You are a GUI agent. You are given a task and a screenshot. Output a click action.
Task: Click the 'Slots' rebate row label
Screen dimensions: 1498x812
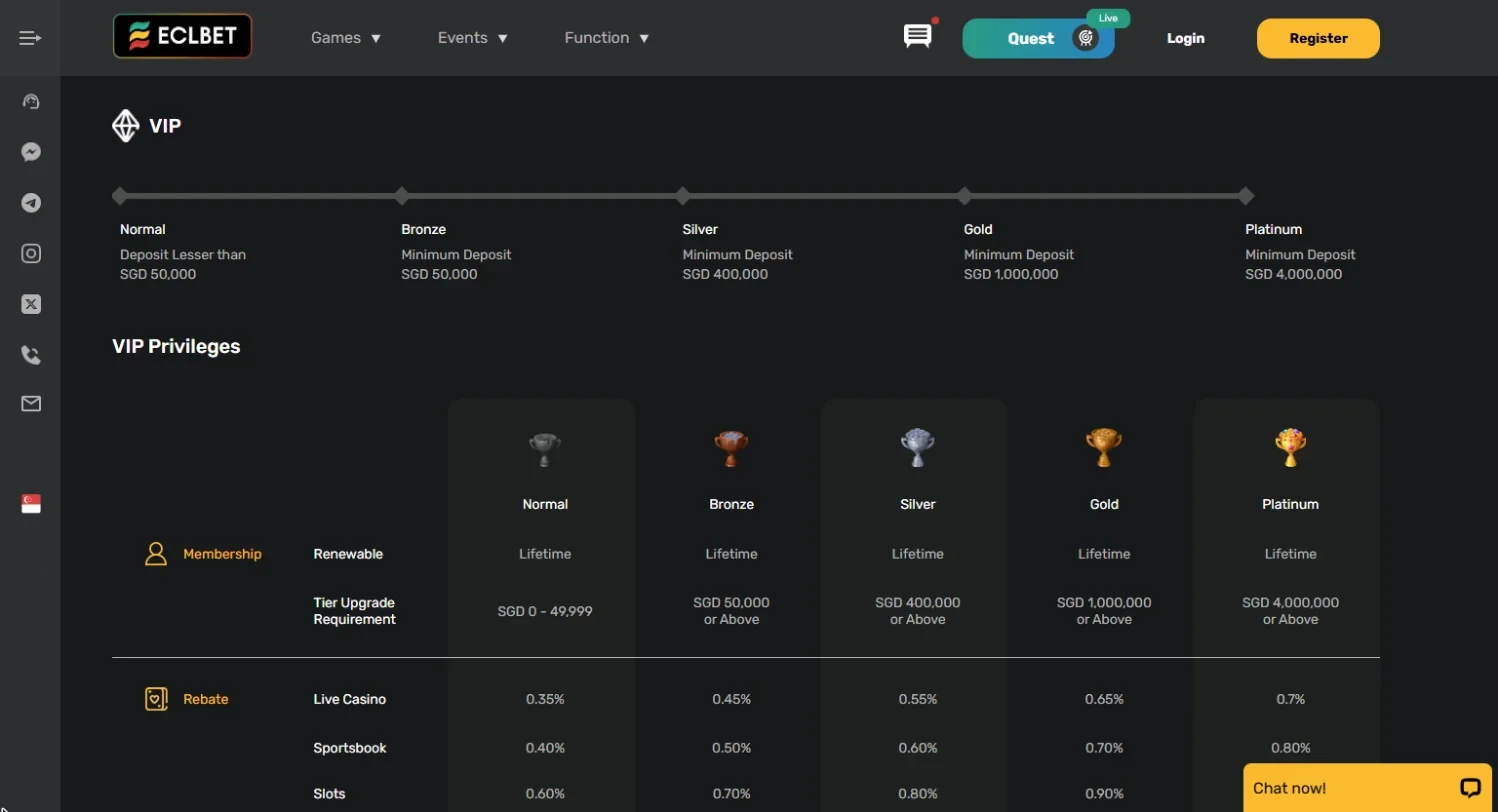point(329,794)
